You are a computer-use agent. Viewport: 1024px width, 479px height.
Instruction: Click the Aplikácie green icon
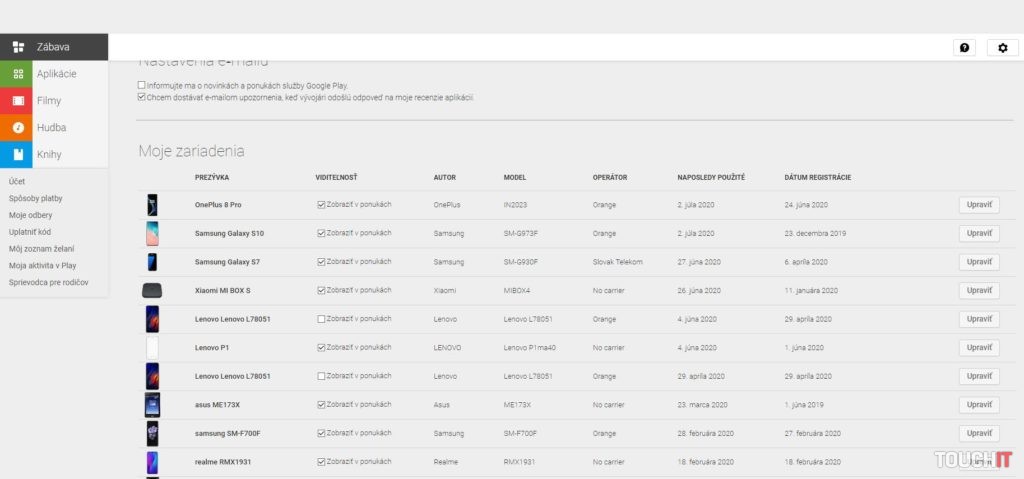click(x=18, y=74)
